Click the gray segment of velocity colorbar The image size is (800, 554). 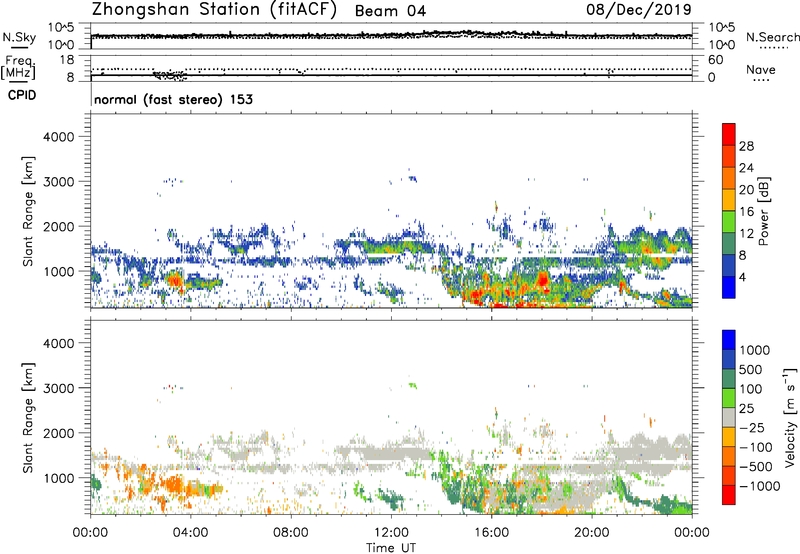pos(729,418)
